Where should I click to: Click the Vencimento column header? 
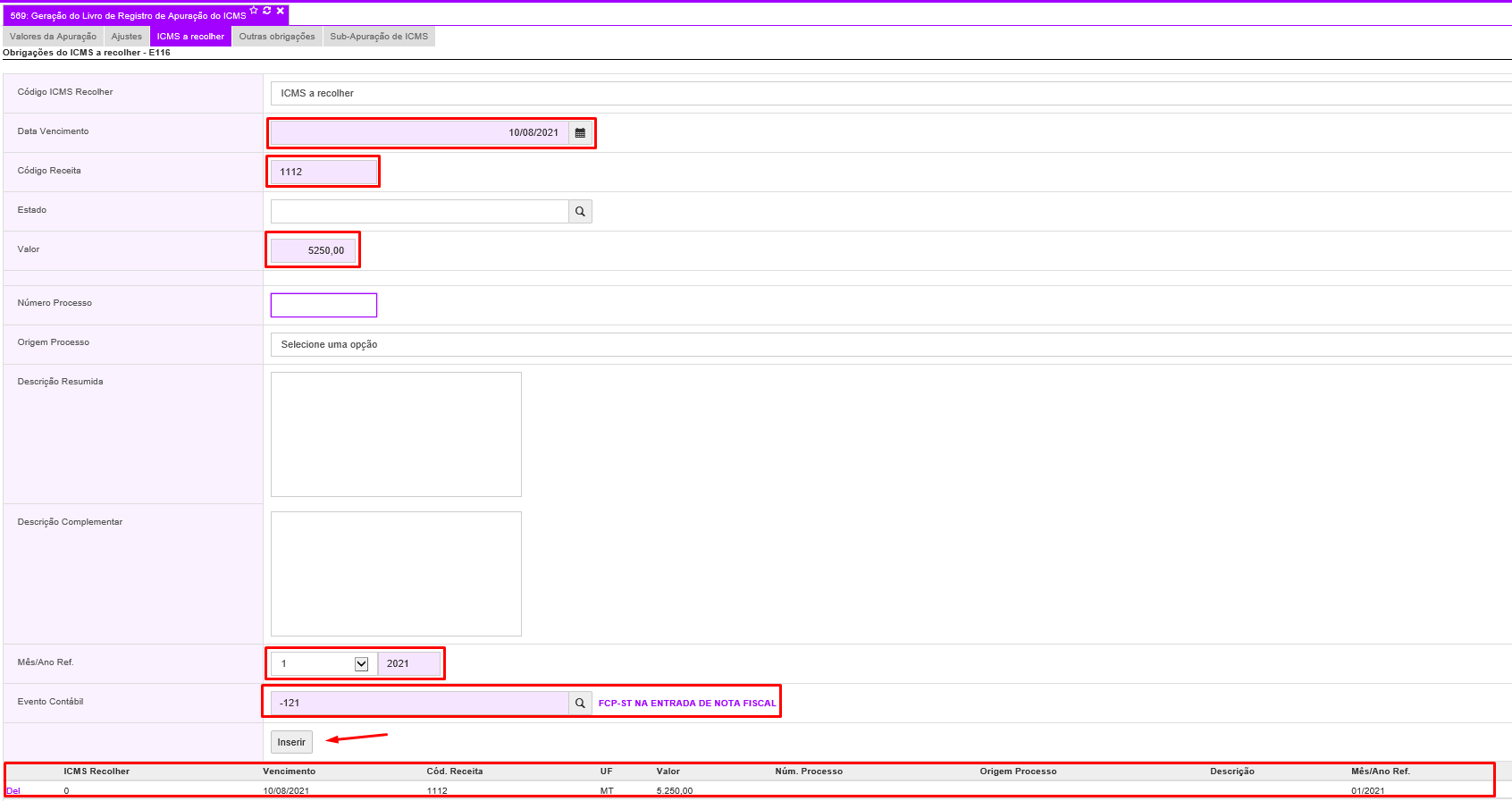pyautogui.click(x=289, y=771)
